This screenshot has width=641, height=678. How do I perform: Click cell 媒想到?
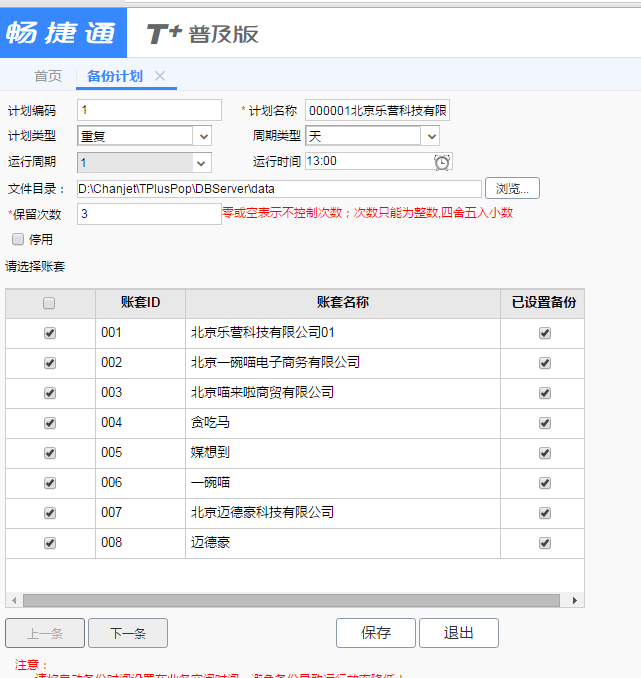[x=343, y=453]
